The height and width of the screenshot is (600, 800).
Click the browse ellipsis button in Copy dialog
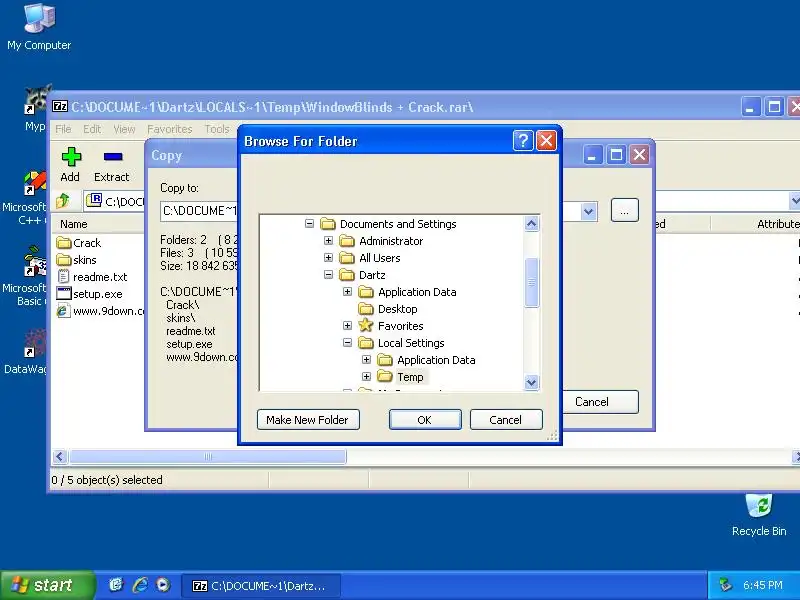624,210
